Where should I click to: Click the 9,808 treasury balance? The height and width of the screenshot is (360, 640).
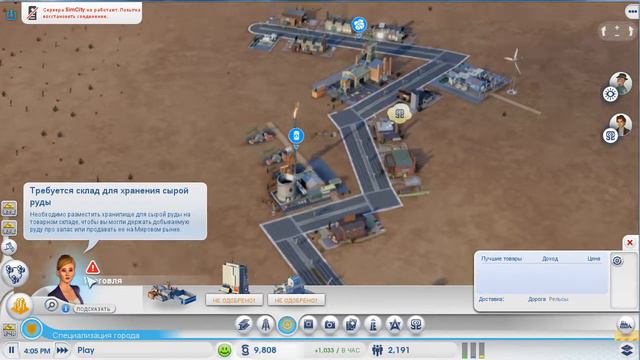(x=265, y=350)
